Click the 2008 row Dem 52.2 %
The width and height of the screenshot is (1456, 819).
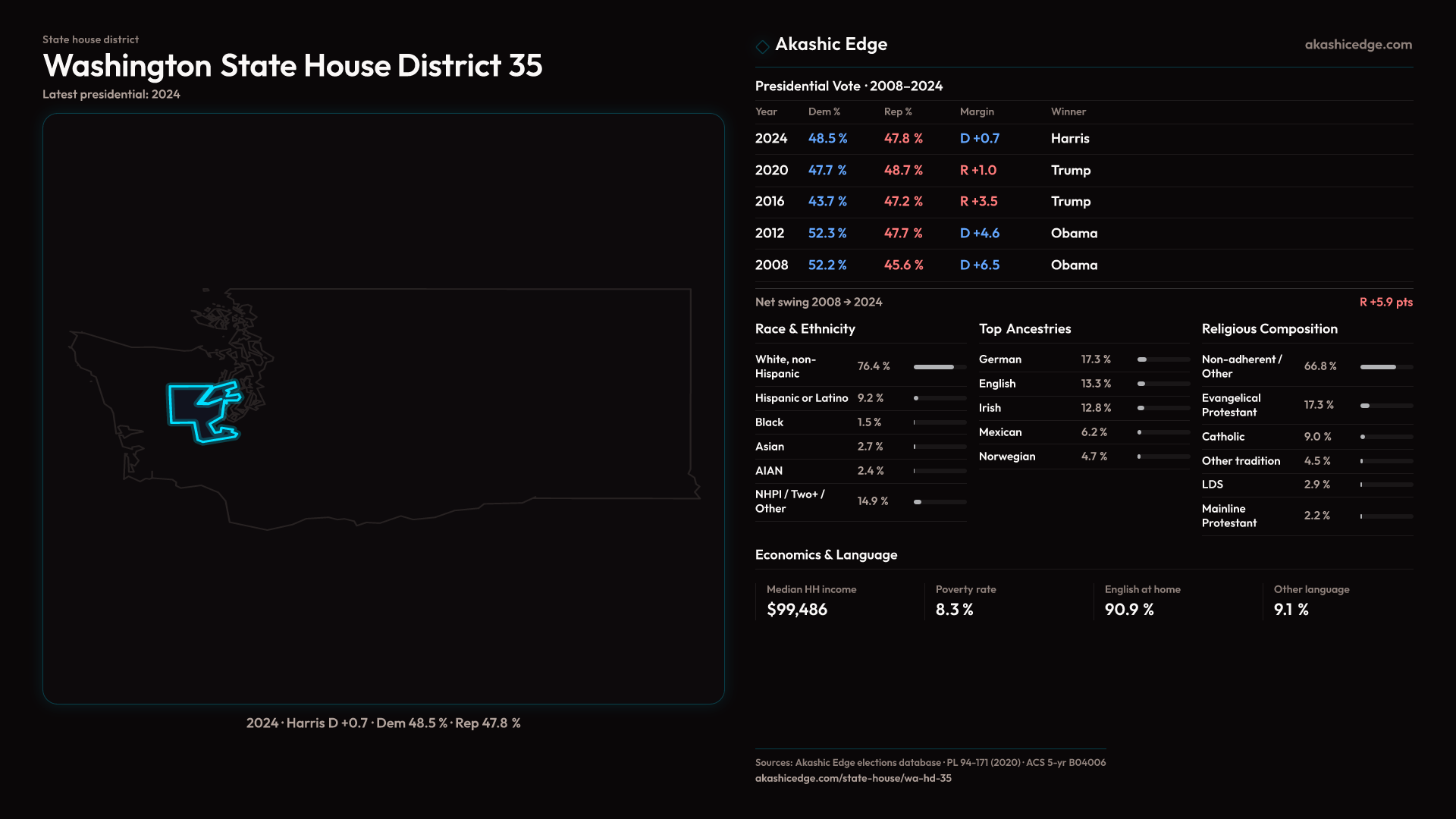827,265
